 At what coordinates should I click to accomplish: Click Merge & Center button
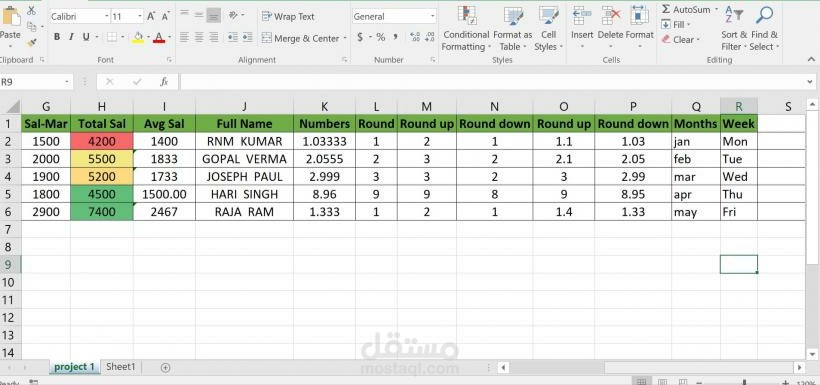[x=301, y=38]
